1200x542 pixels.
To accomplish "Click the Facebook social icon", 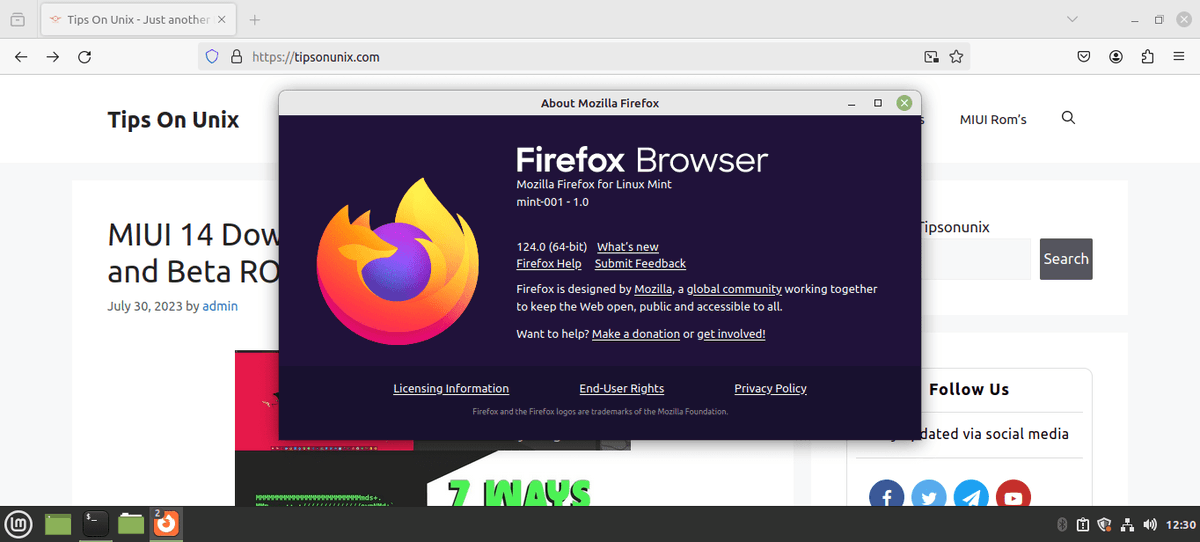I will (887, 495).
